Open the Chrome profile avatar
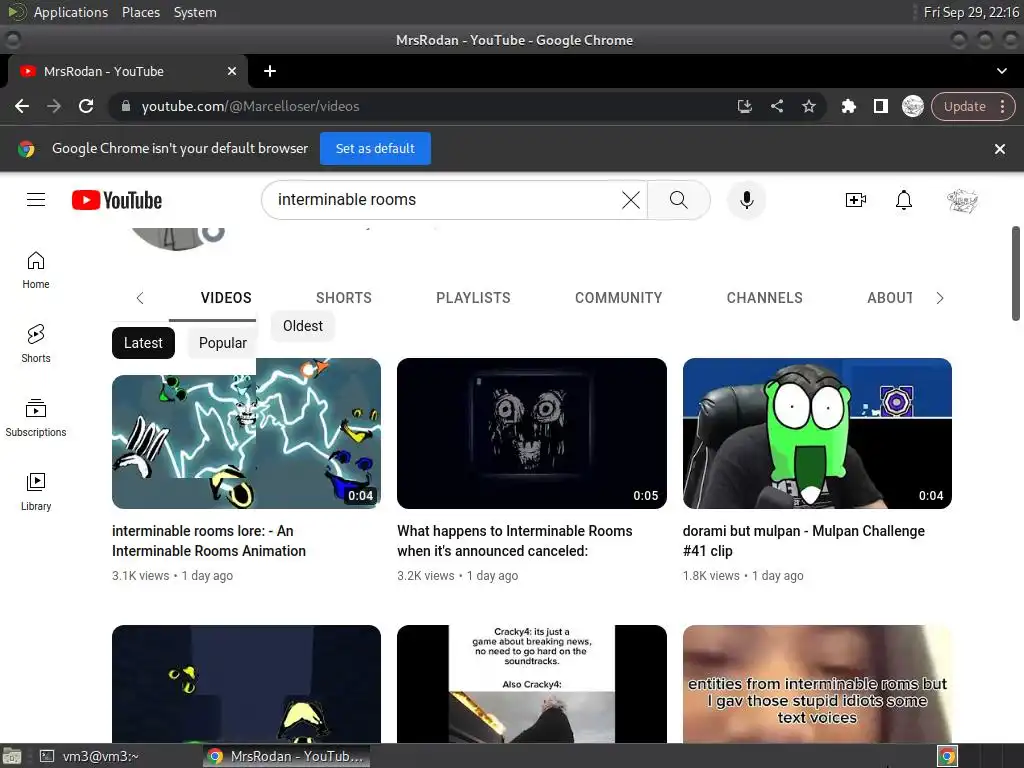Viewport: 1024px width, 768px height. [912, 106]
